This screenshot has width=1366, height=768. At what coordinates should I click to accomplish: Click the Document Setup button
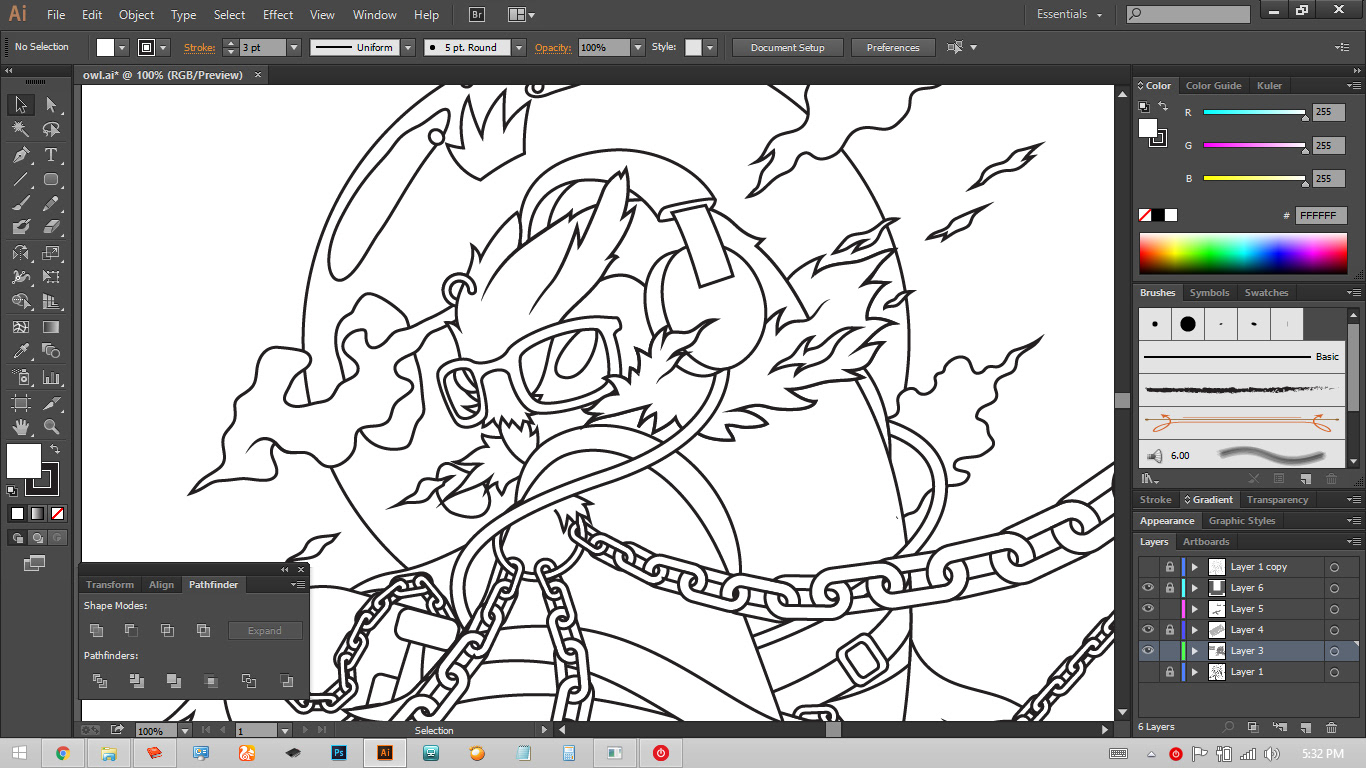pyautogui.click(x=788, y=47)
